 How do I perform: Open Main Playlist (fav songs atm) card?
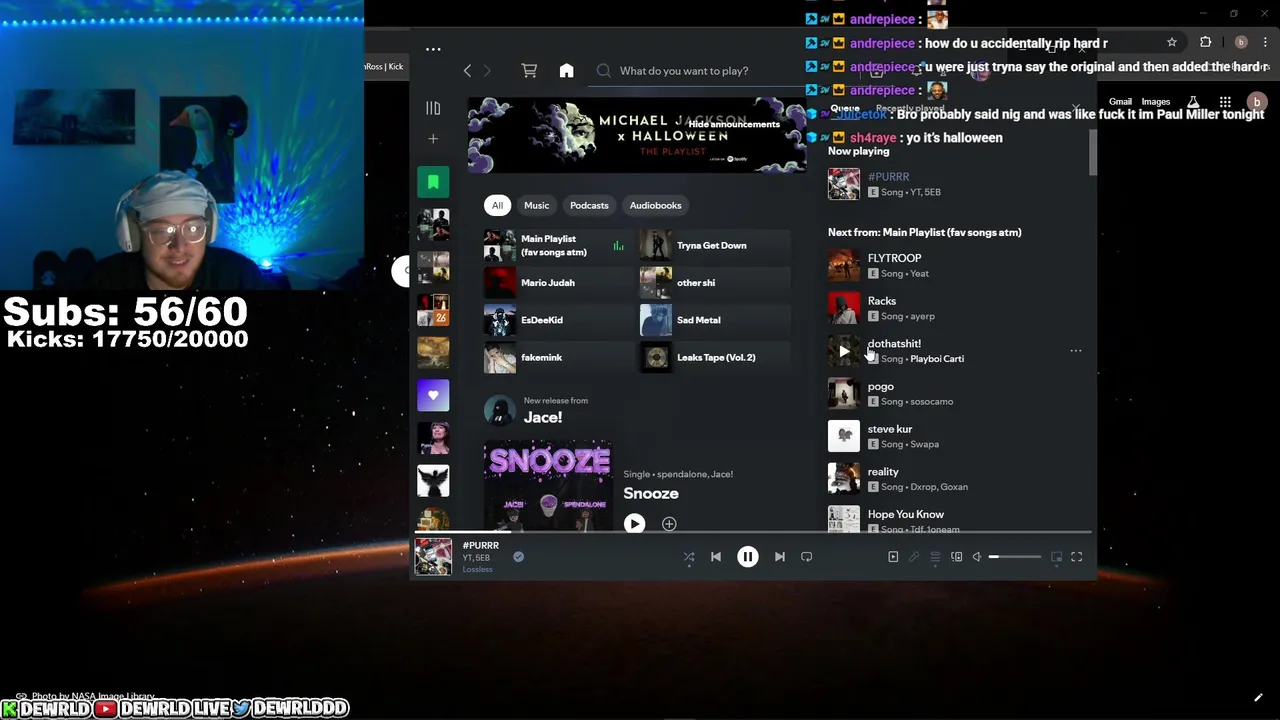tap(556, 245)
